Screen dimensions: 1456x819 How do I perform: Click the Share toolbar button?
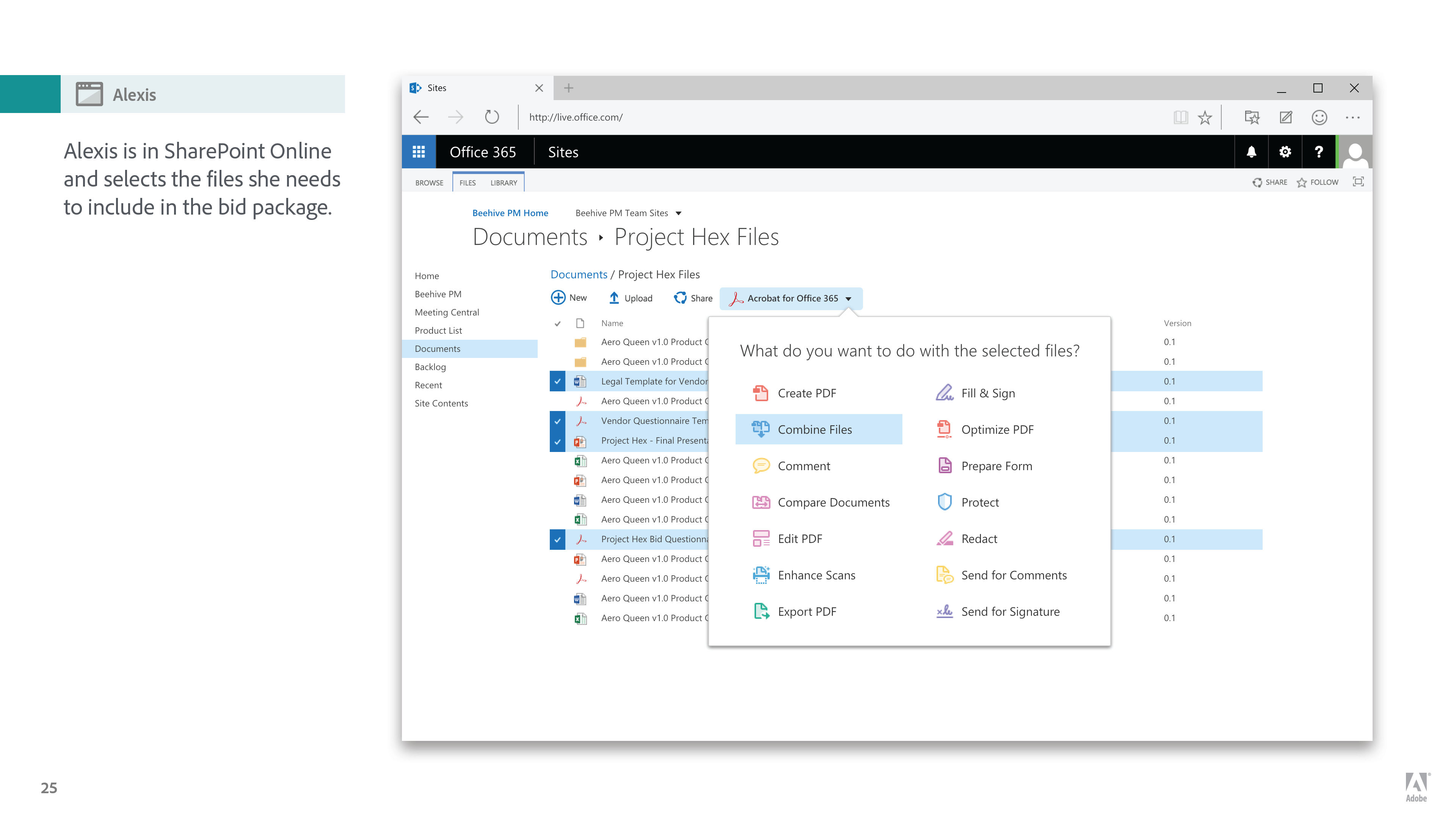[x=693, y=297]
